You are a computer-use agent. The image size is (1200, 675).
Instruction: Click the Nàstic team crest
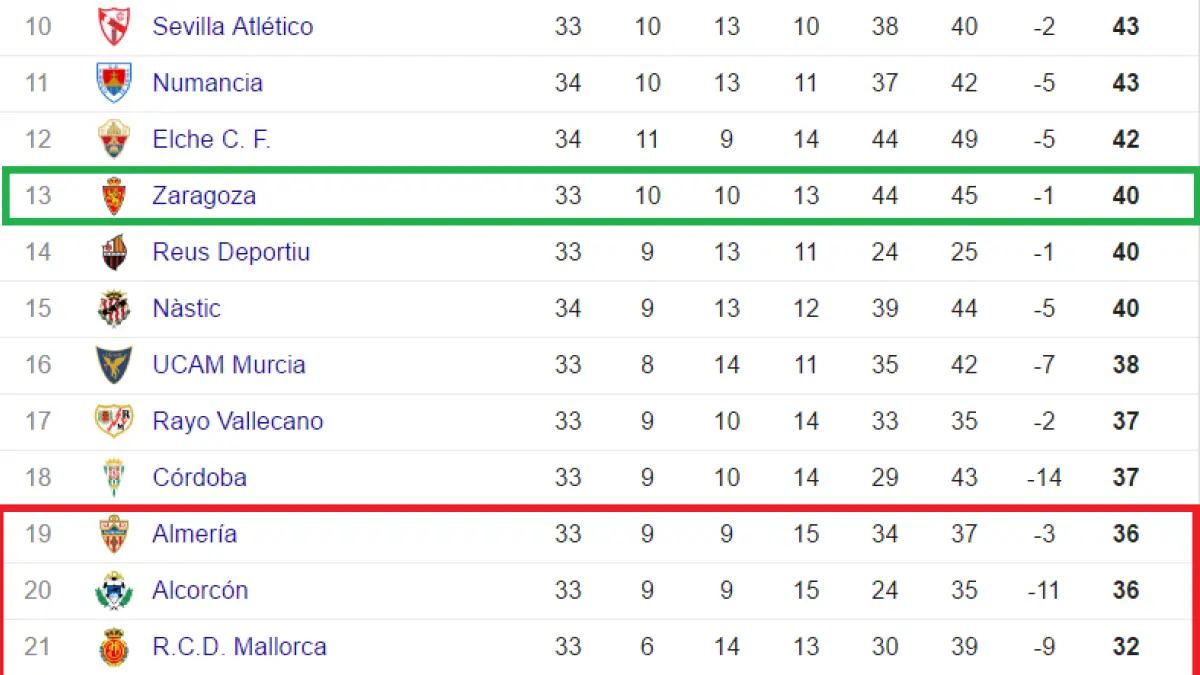click(113, 308)
